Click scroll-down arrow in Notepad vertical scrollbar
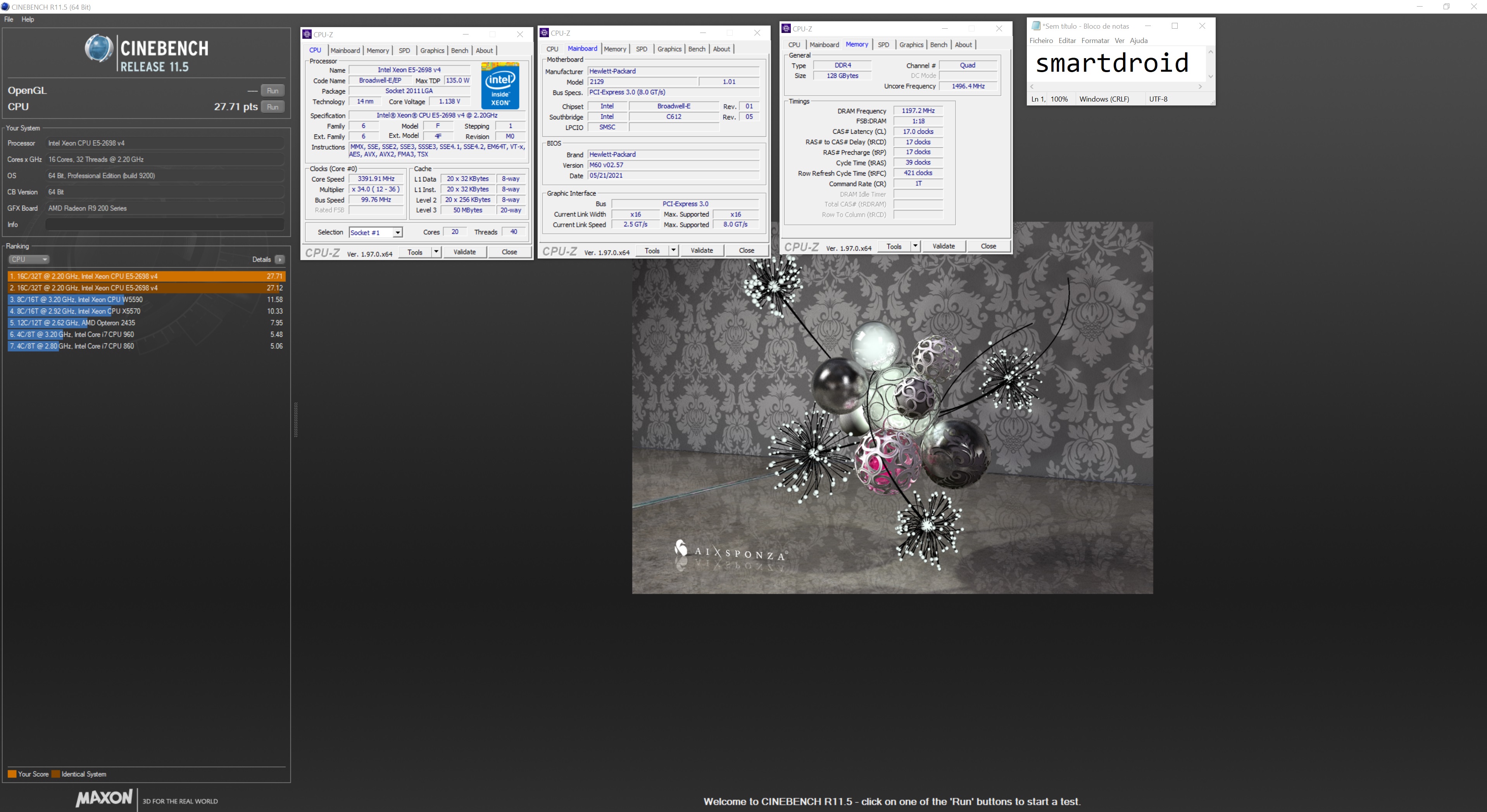Screen dimensions: 1487x812 (x=1211, y=76)
